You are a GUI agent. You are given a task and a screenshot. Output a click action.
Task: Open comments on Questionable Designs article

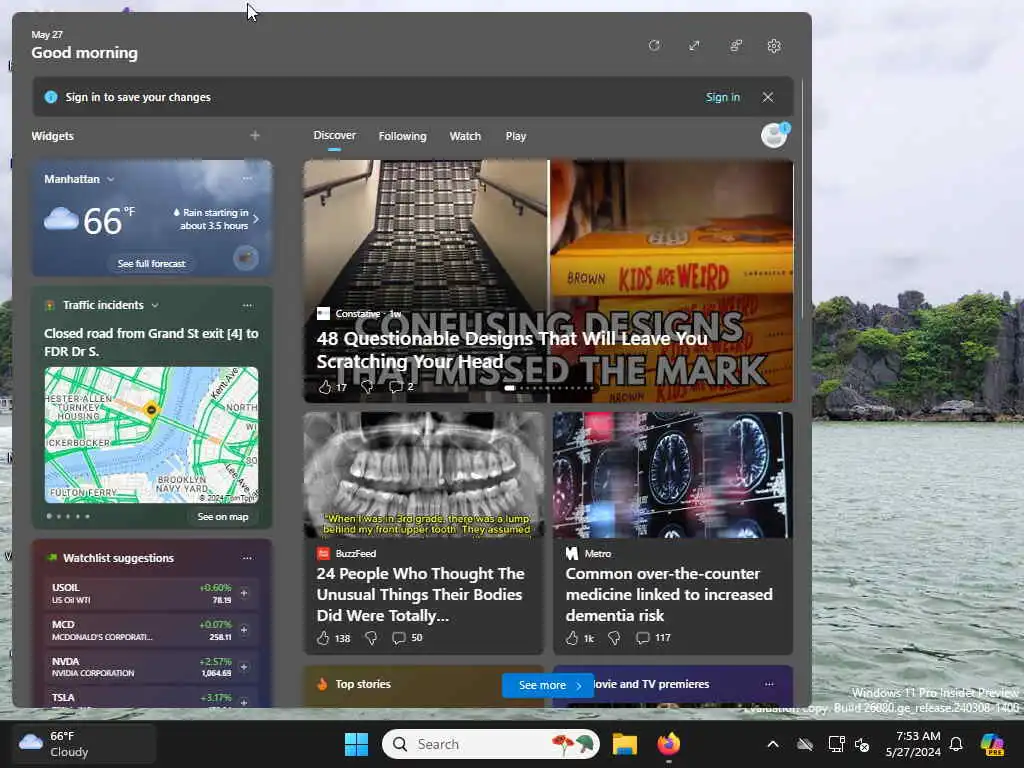401,387
